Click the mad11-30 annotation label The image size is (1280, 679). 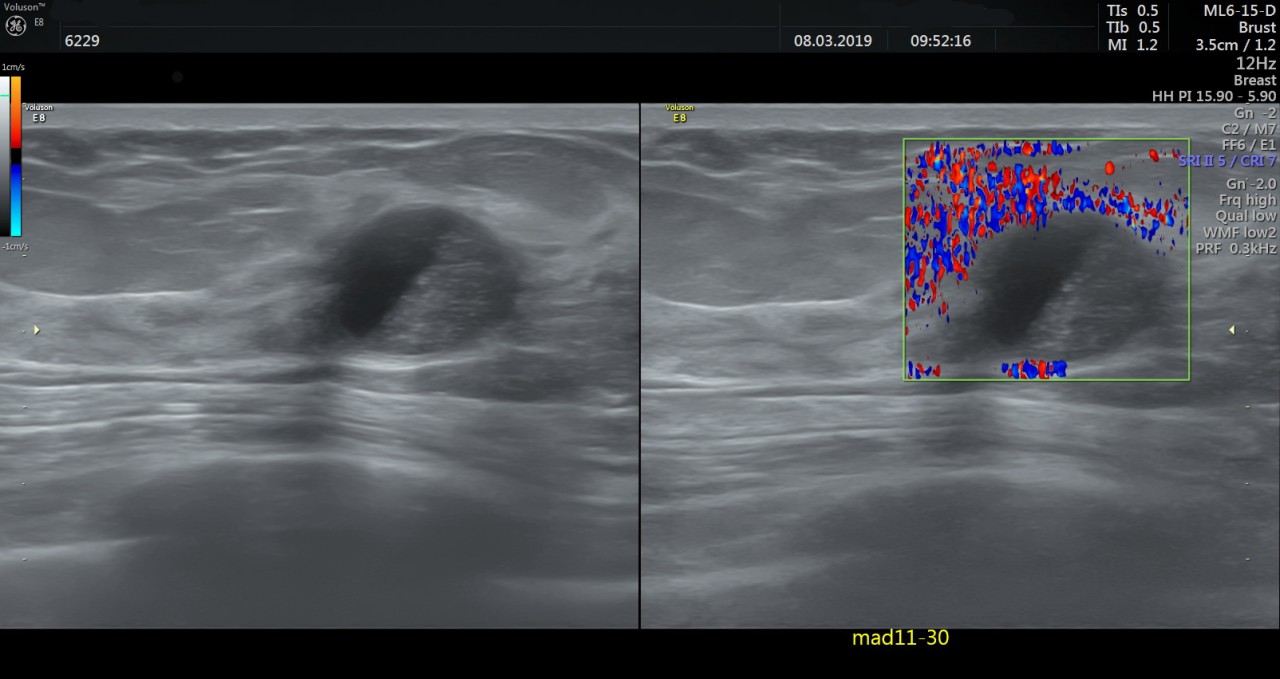[x=900, y=638]
